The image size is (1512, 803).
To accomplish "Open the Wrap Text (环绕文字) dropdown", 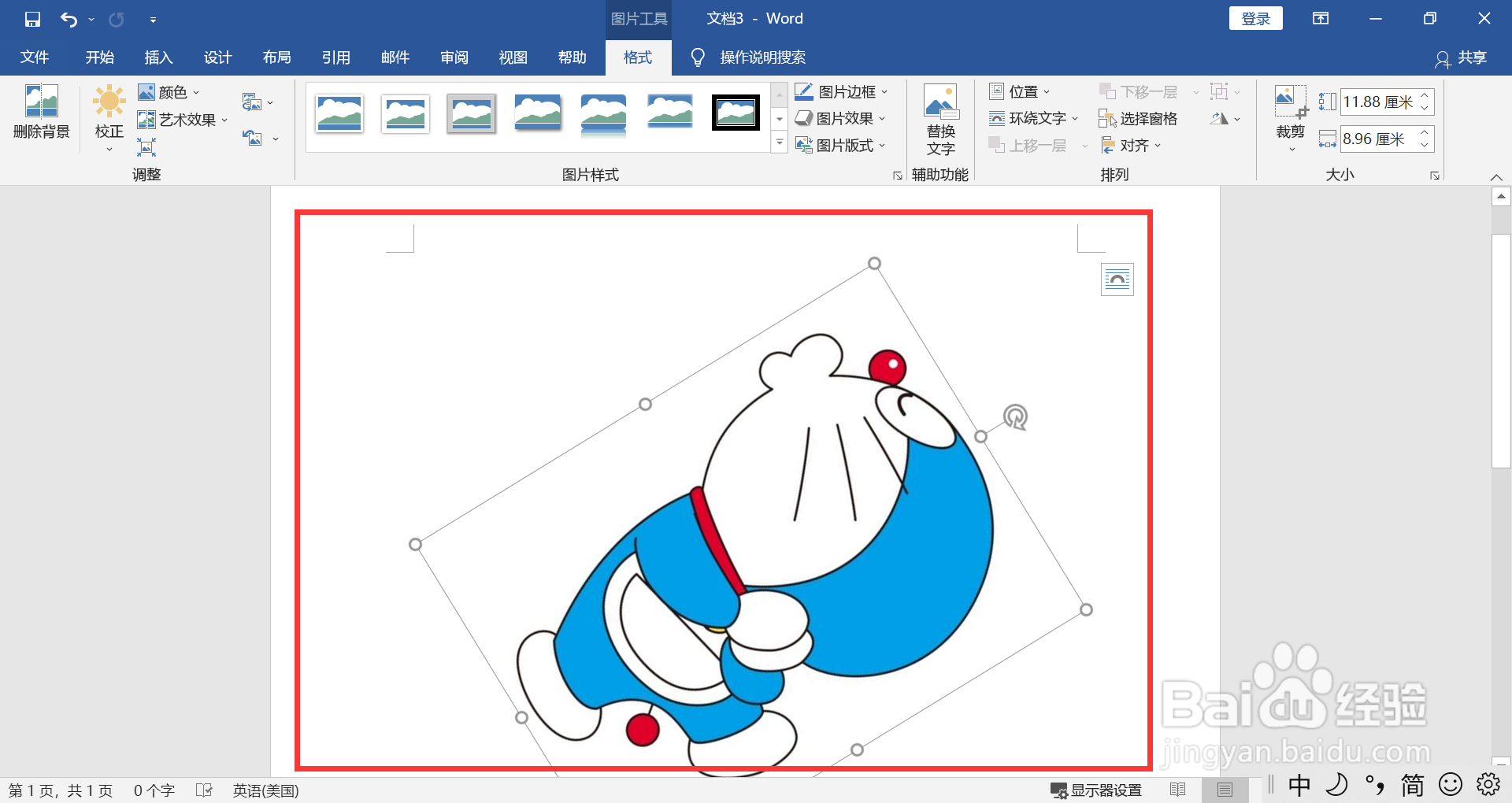I will (1034, 118).
